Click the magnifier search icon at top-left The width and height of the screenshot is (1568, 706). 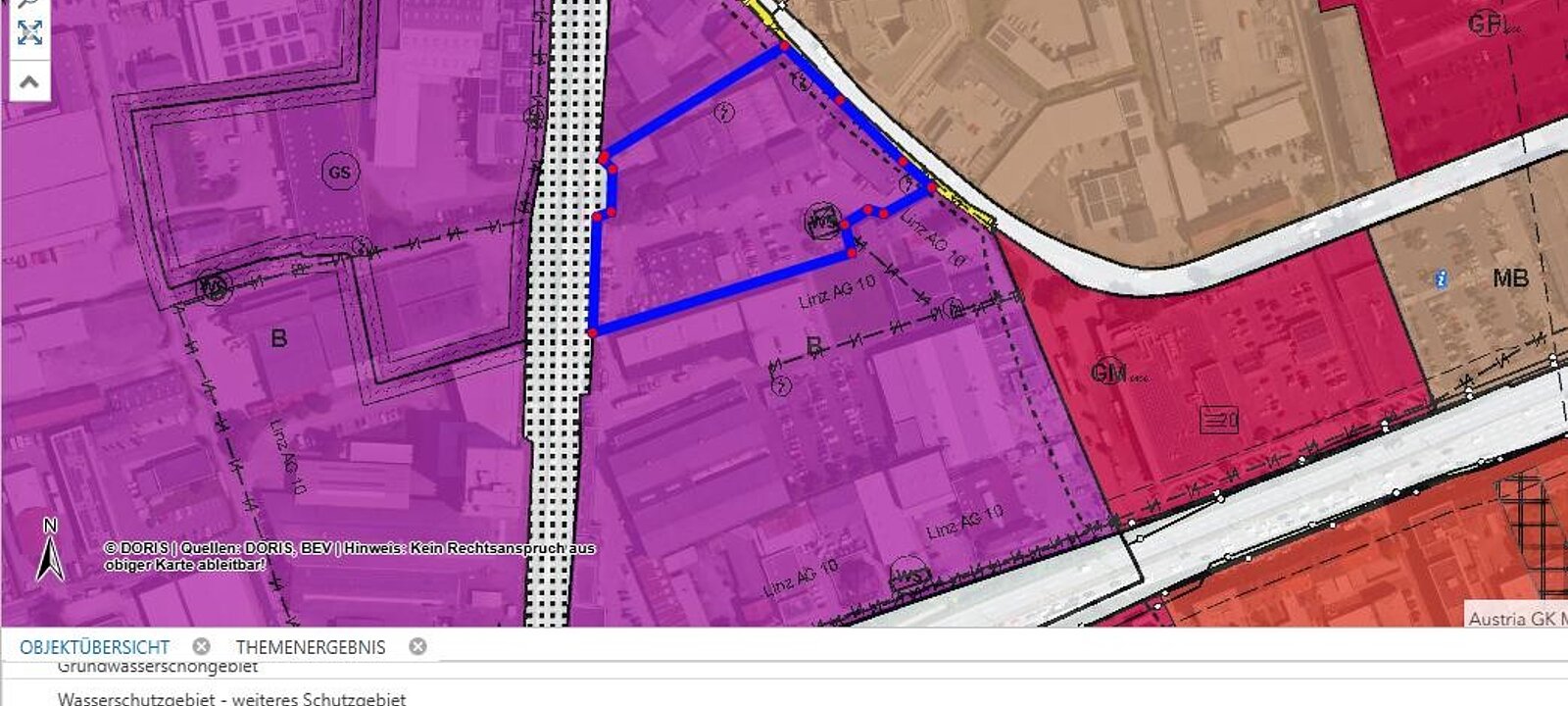tap(29, 4)
